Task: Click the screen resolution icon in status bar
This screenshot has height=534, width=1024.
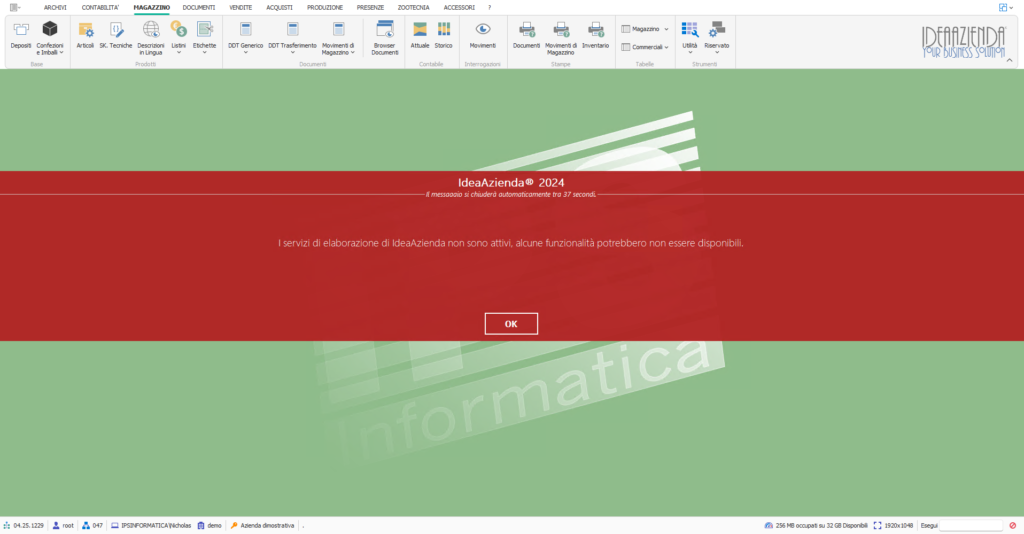Action: click(878, 526)
